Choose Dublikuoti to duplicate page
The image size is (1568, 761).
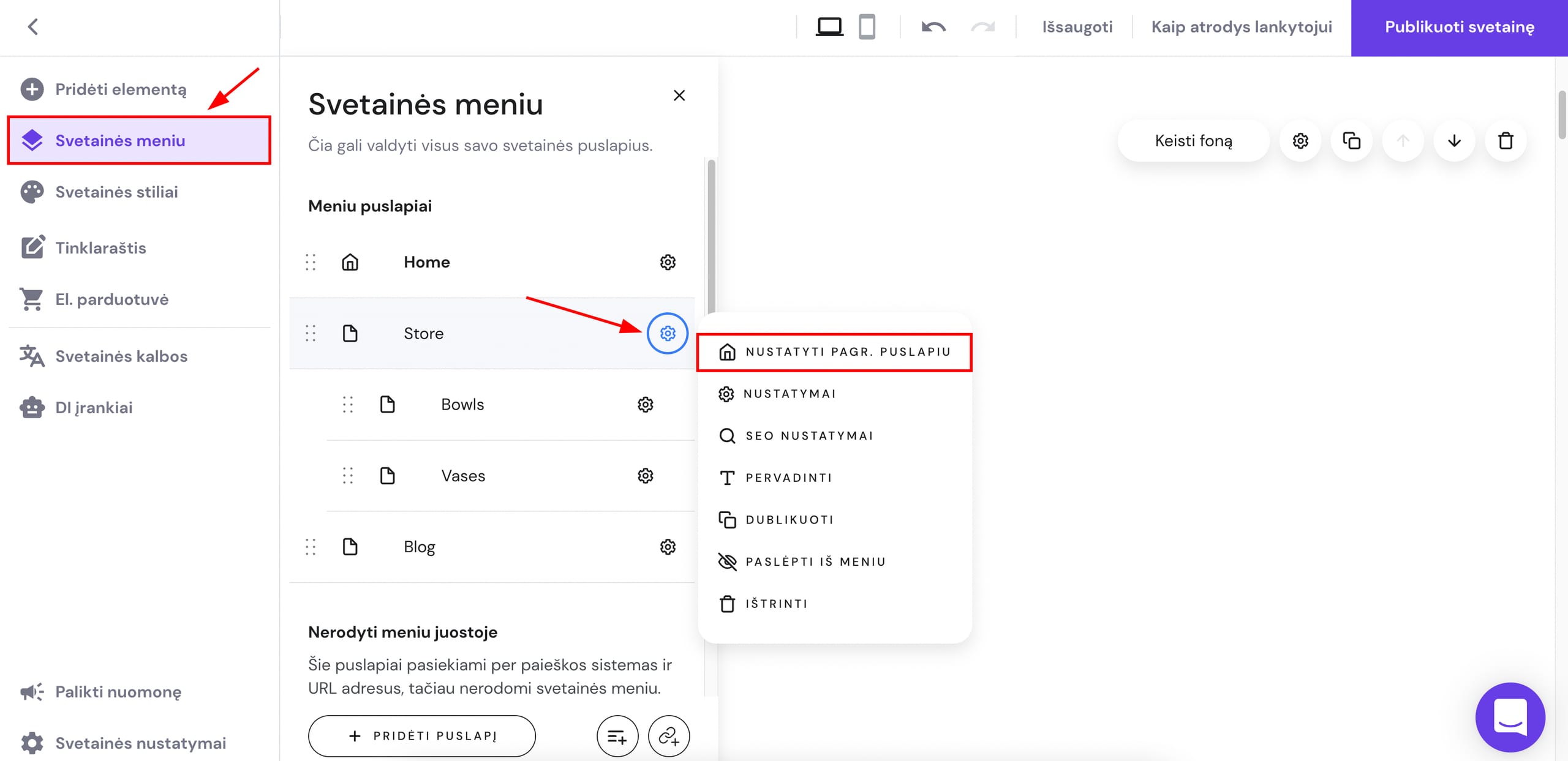click(x=834, y=520)
